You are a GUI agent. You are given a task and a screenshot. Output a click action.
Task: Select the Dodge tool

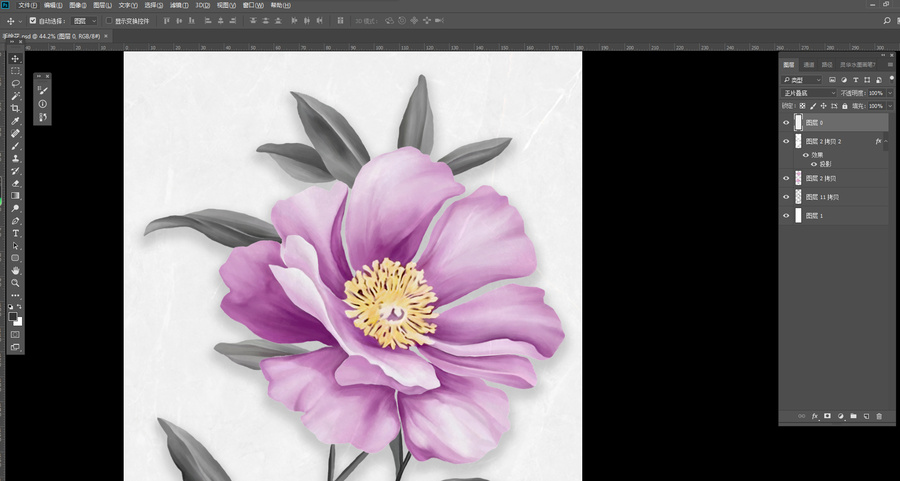[x=15, y=208]
